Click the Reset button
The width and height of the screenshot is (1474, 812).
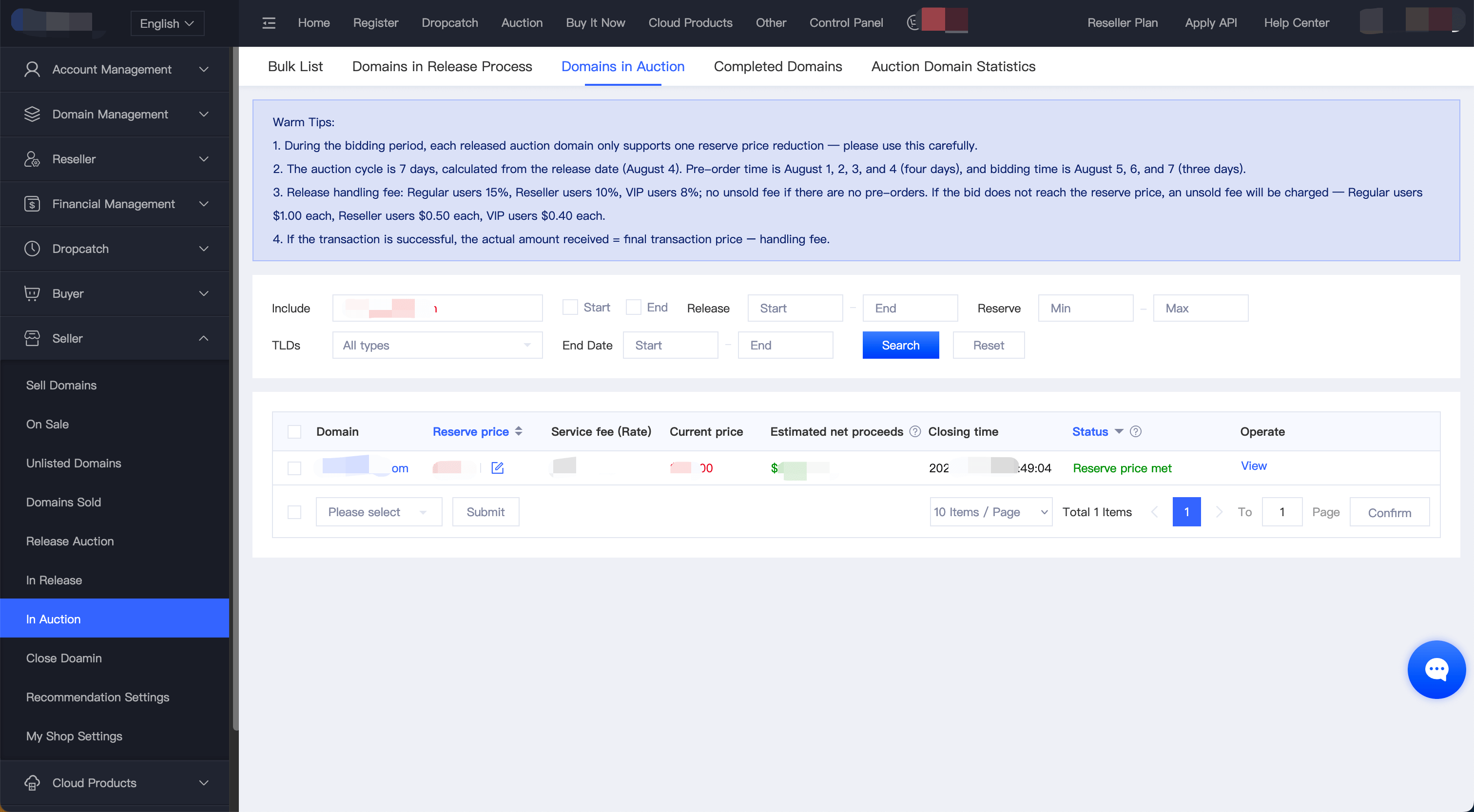point(988,345)
